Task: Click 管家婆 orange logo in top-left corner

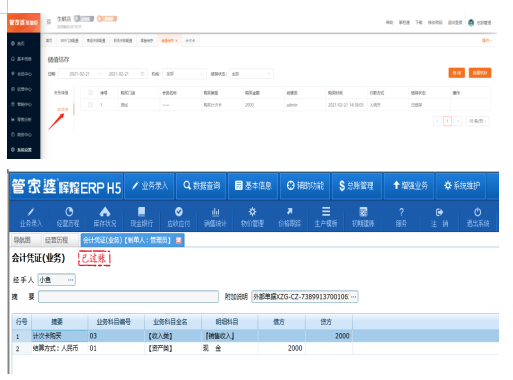Action: (x=24, y=23)
